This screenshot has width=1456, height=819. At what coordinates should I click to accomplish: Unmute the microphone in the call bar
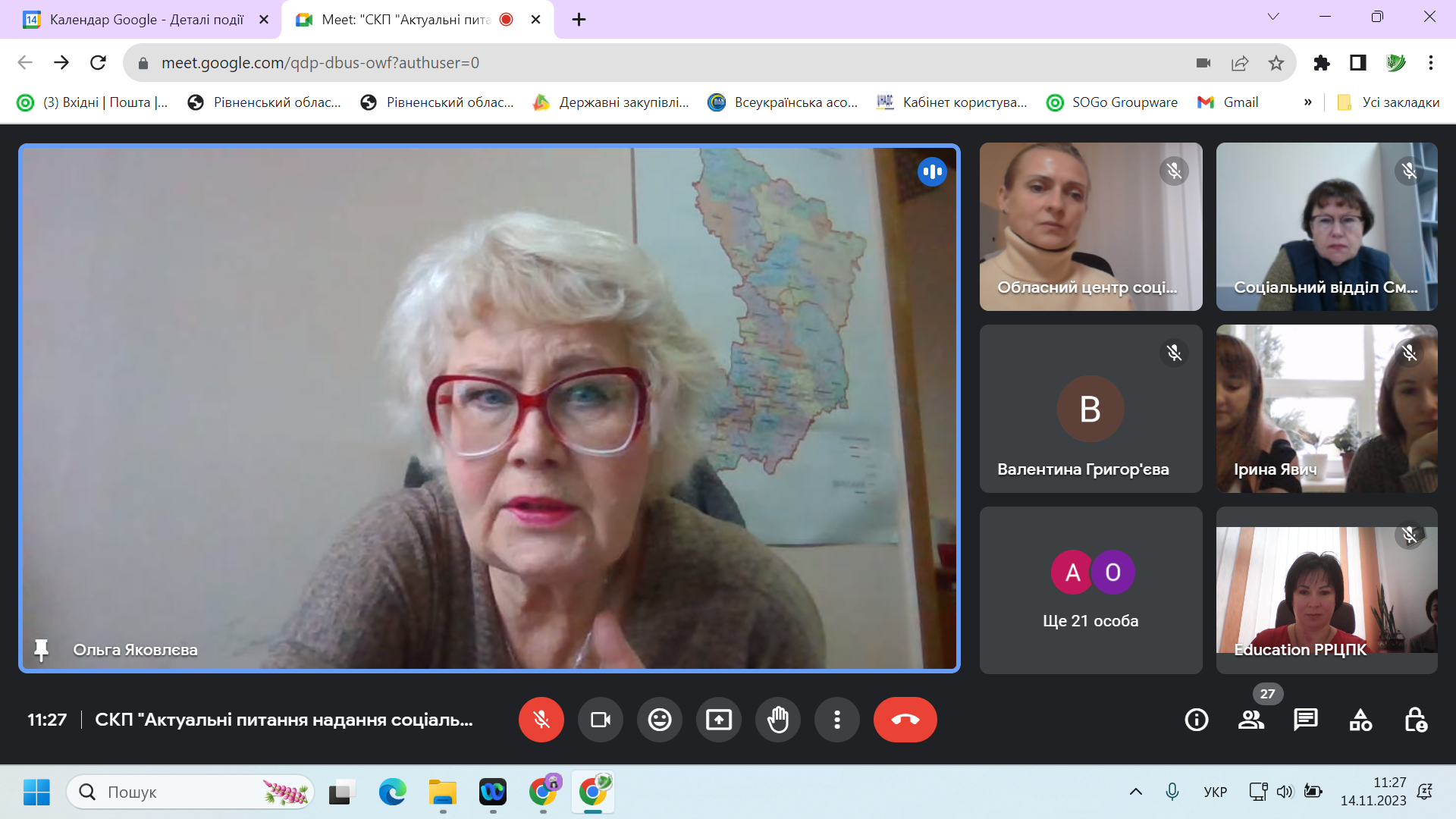pos(541,719)
